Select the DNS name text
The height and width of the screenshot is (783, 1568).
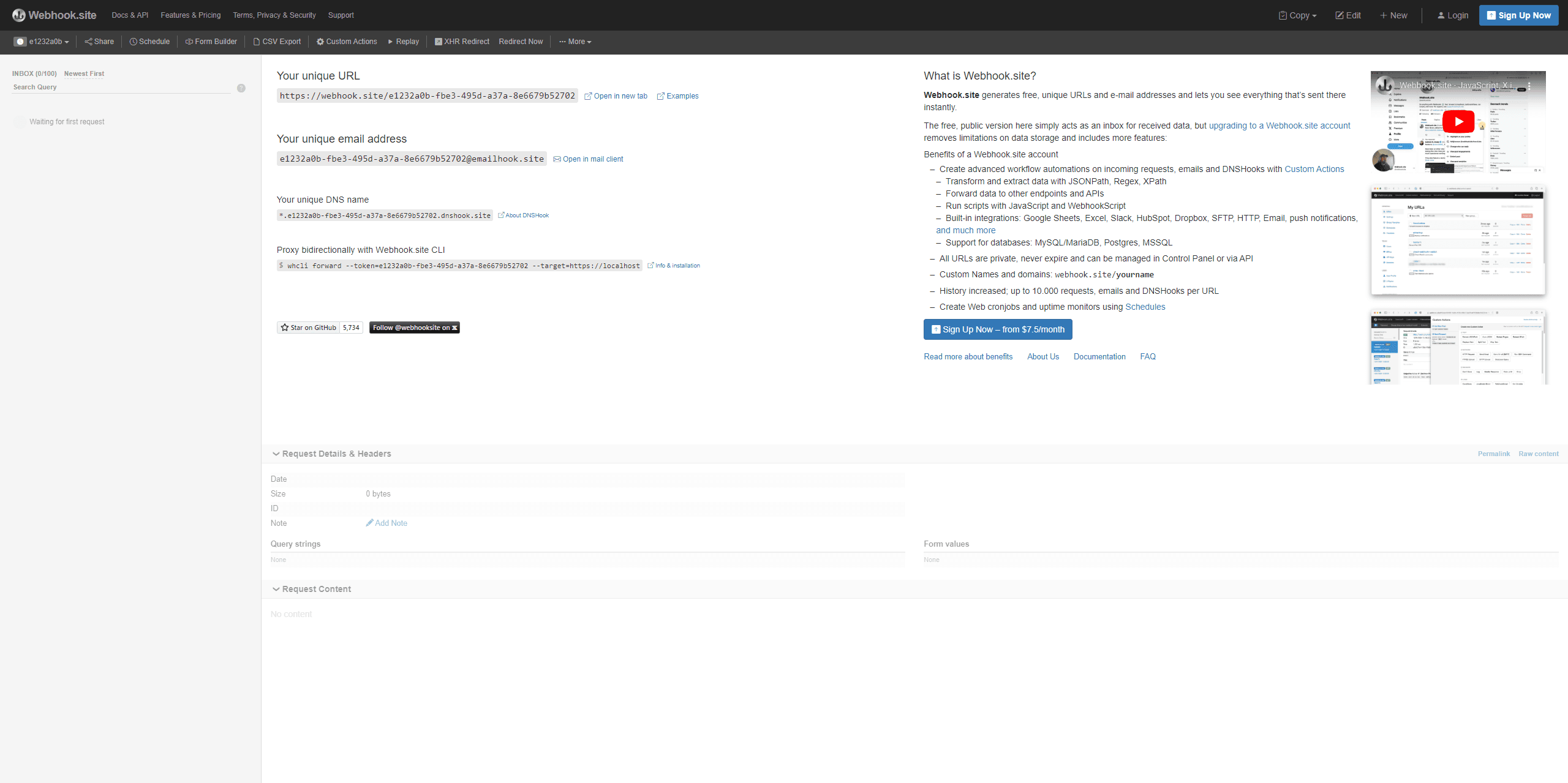385,215
